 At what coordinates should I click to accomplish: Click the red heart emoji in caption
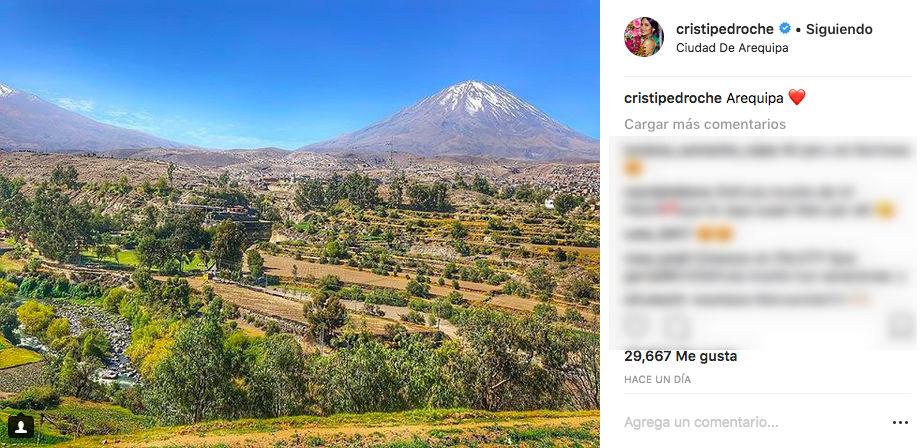click(797, 97)
